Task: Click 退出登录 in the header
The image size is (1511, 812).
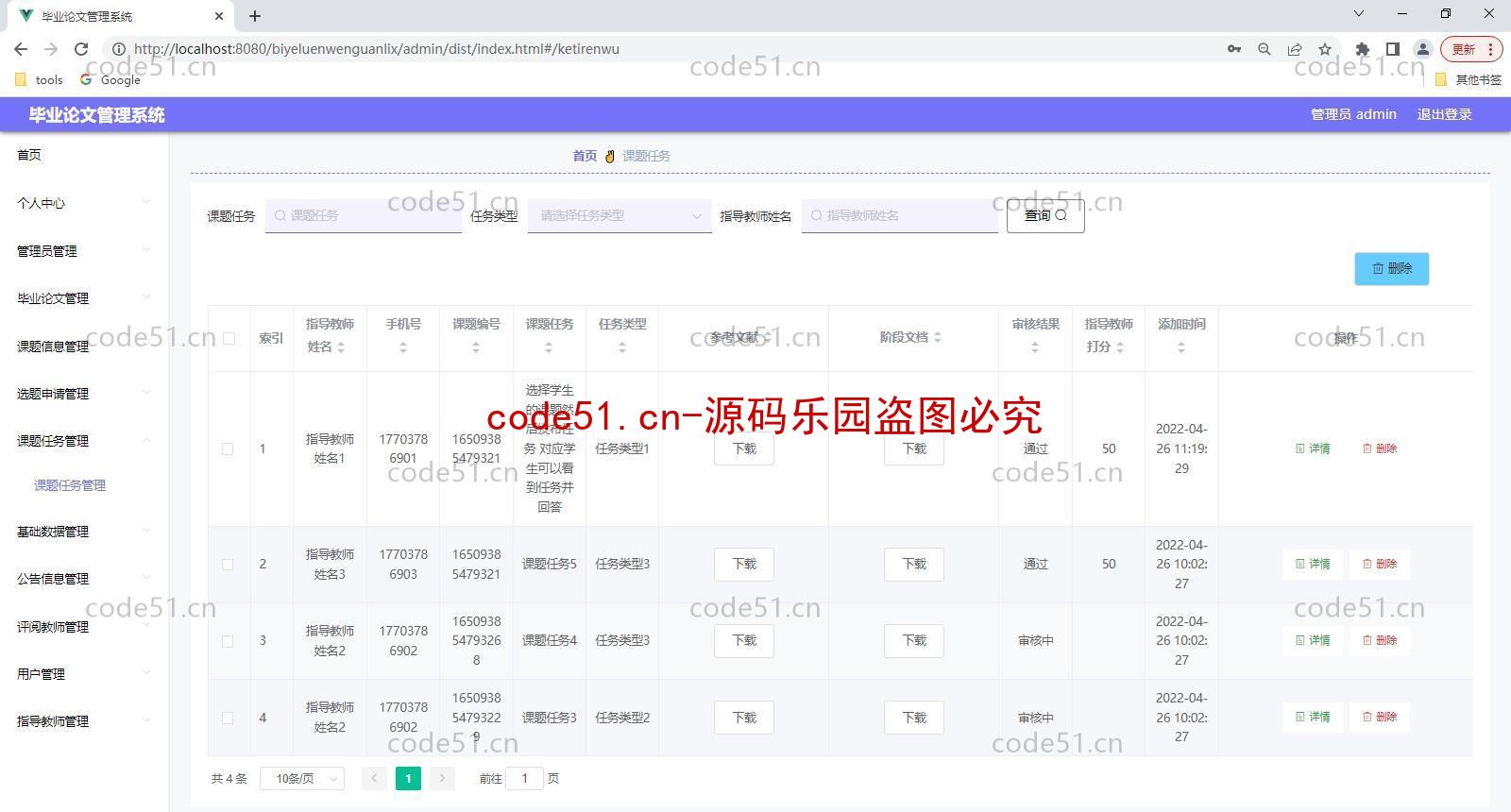Action: click(1444, 114)
